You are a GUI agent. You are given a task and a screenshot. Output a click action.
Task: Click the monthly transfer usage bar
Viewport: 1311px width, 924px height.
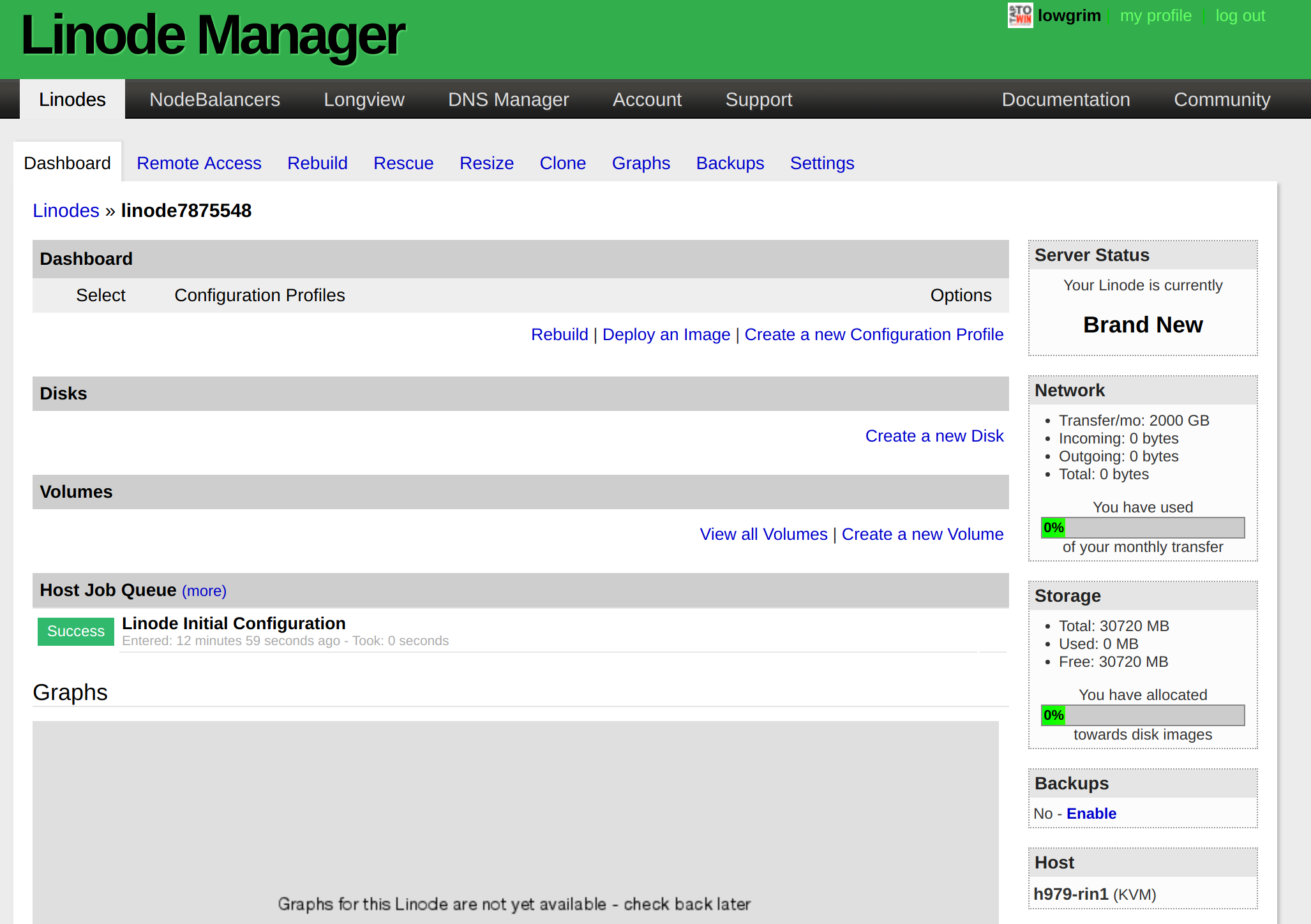click(x=1142, y=528)
